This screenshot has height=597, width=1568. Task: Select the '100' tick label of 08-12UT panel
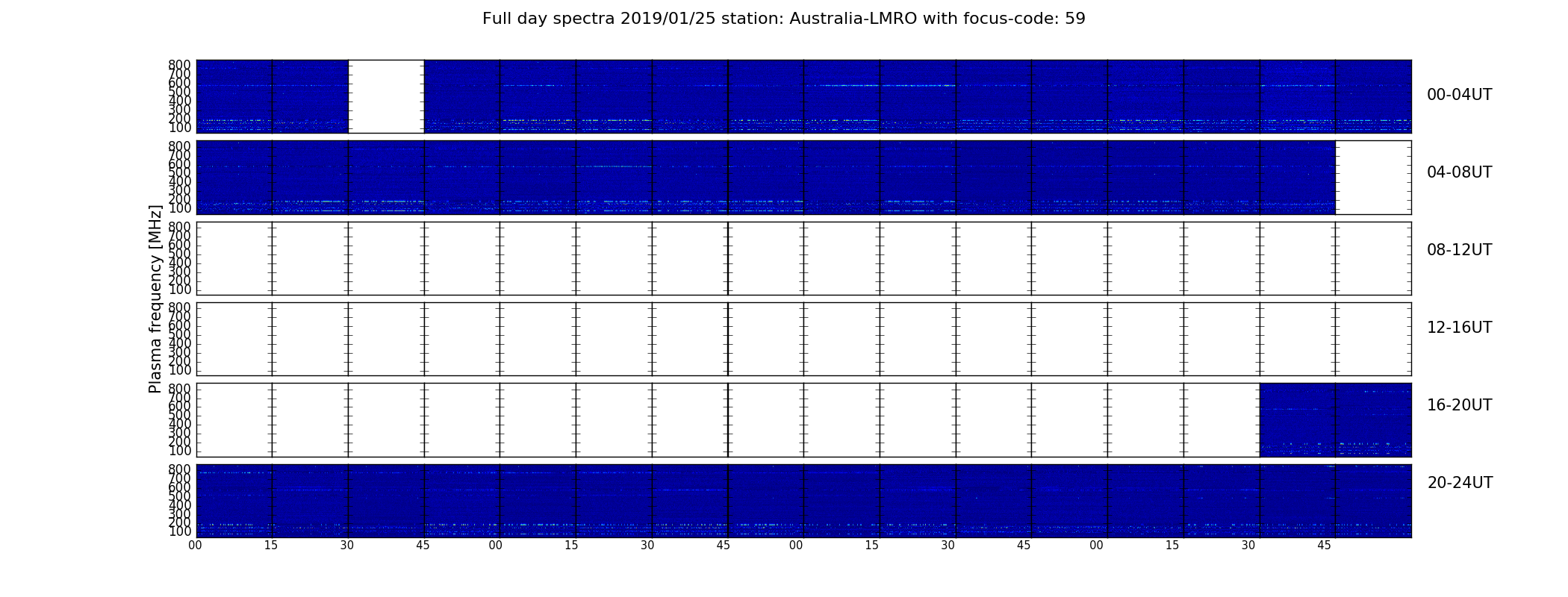pos(179,290)
